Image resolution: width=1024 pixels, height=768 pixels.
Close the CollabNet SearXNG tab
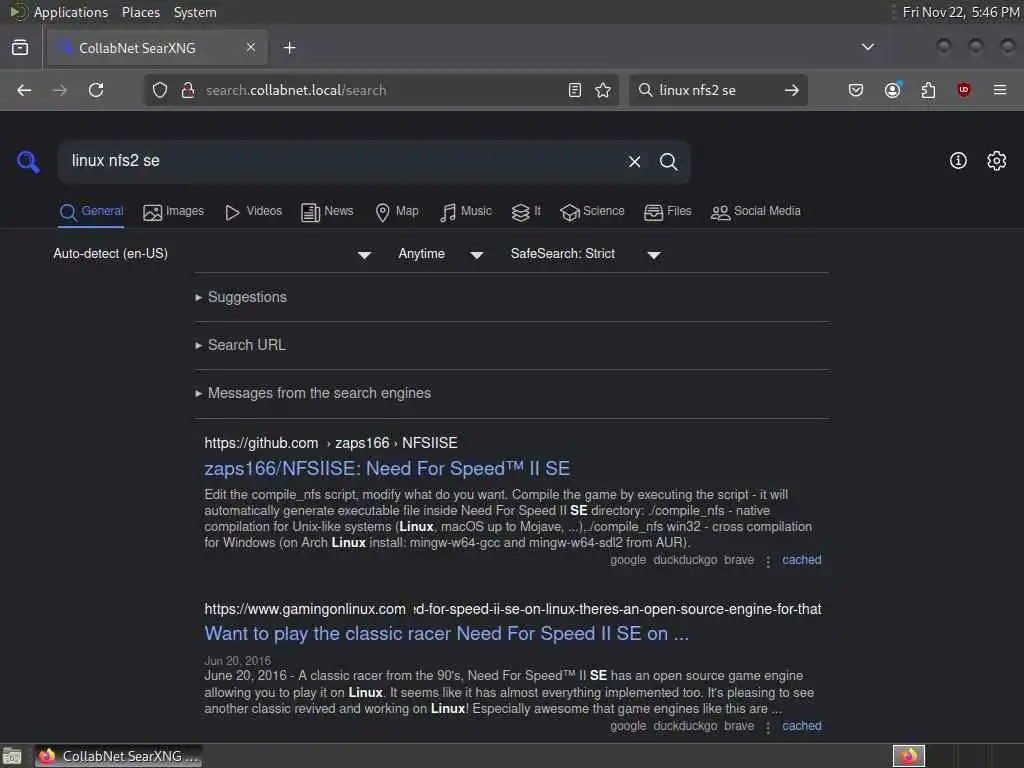(x=251, y=48)
